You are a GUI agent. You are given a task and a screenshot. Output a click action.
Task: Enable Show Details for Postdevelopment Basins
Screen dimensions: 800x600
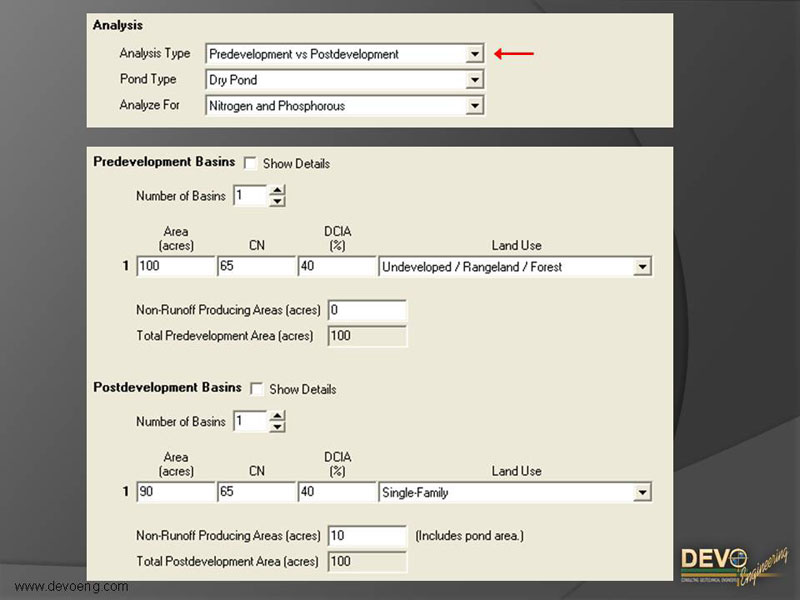tap(256, 389)
